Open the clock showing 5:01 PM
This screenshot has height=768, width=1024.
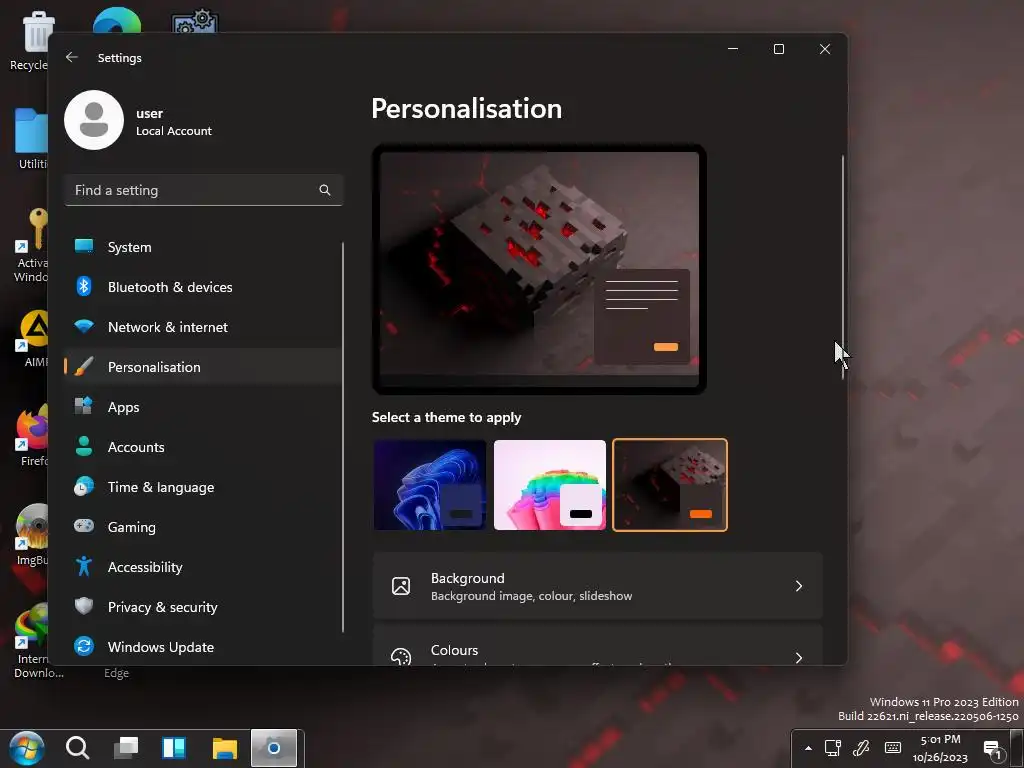click(940, 748)
